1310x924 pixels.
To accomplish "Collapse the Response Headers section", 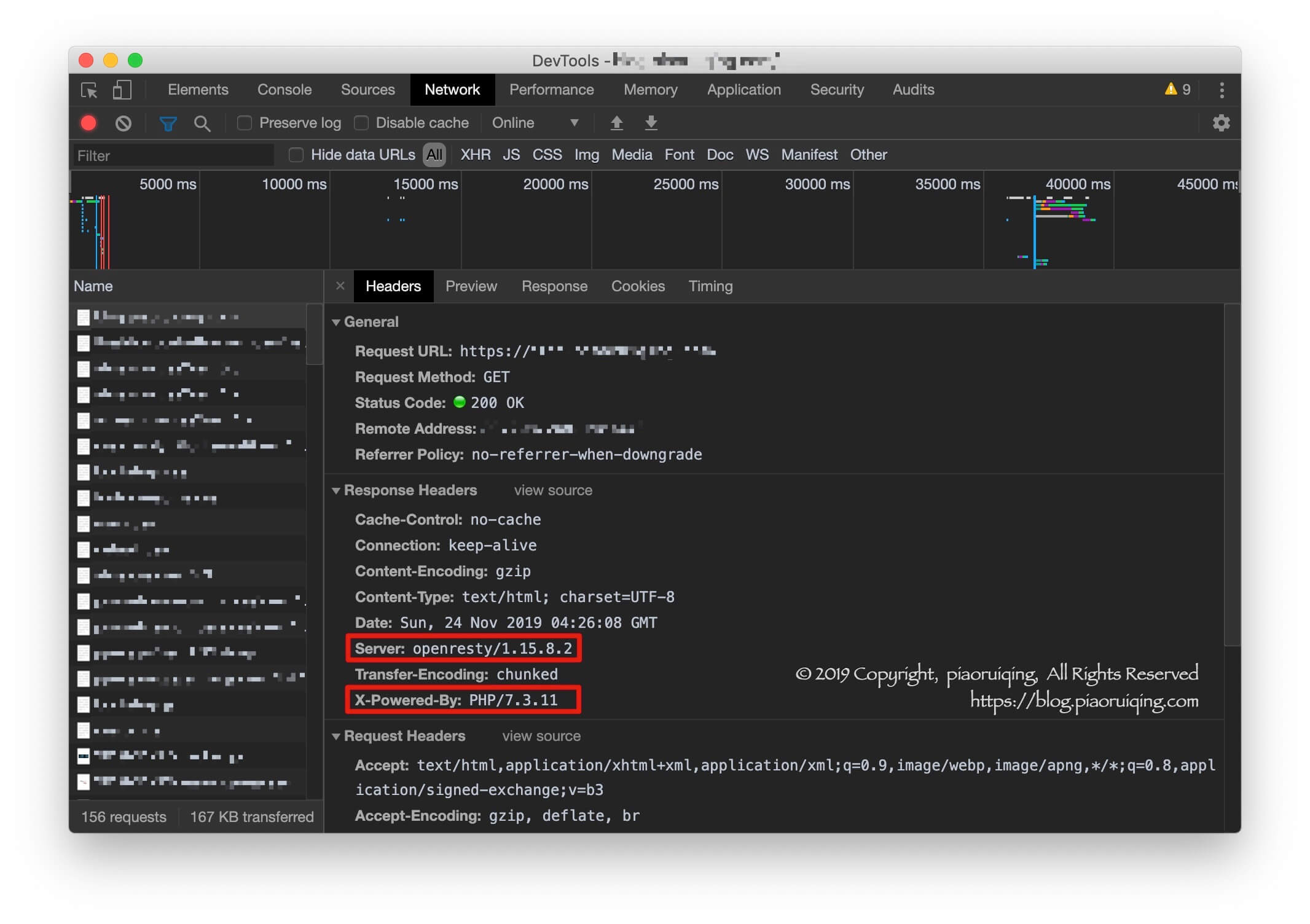I will tap(336, 490).
